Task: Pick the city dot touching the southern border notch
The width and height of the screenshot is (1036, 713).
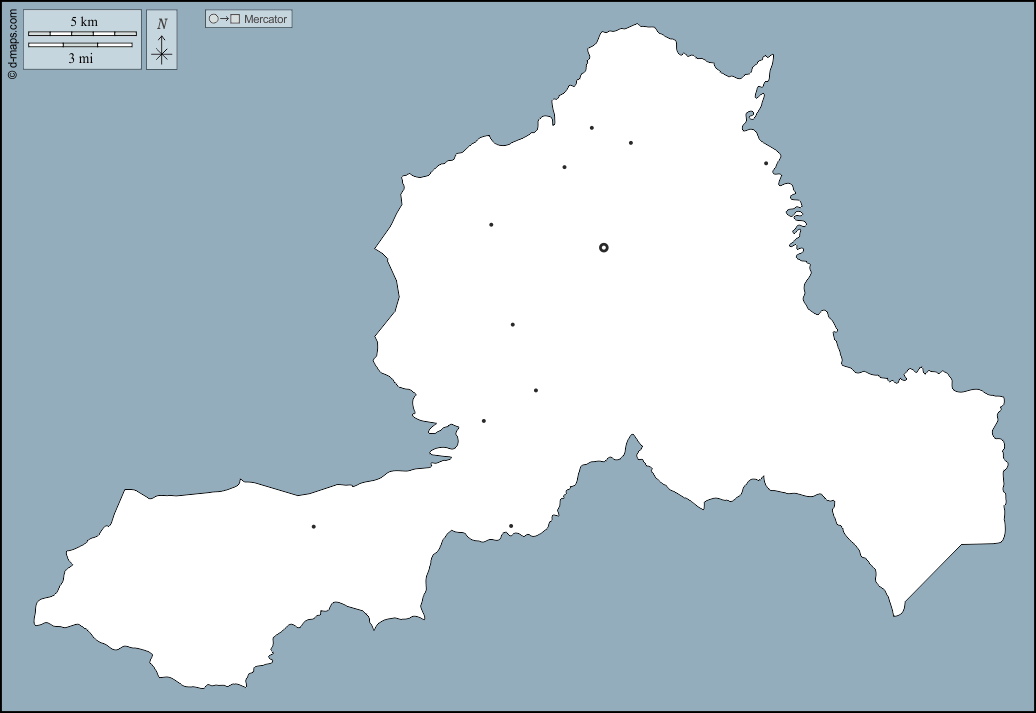Action: tap(511, 526)
